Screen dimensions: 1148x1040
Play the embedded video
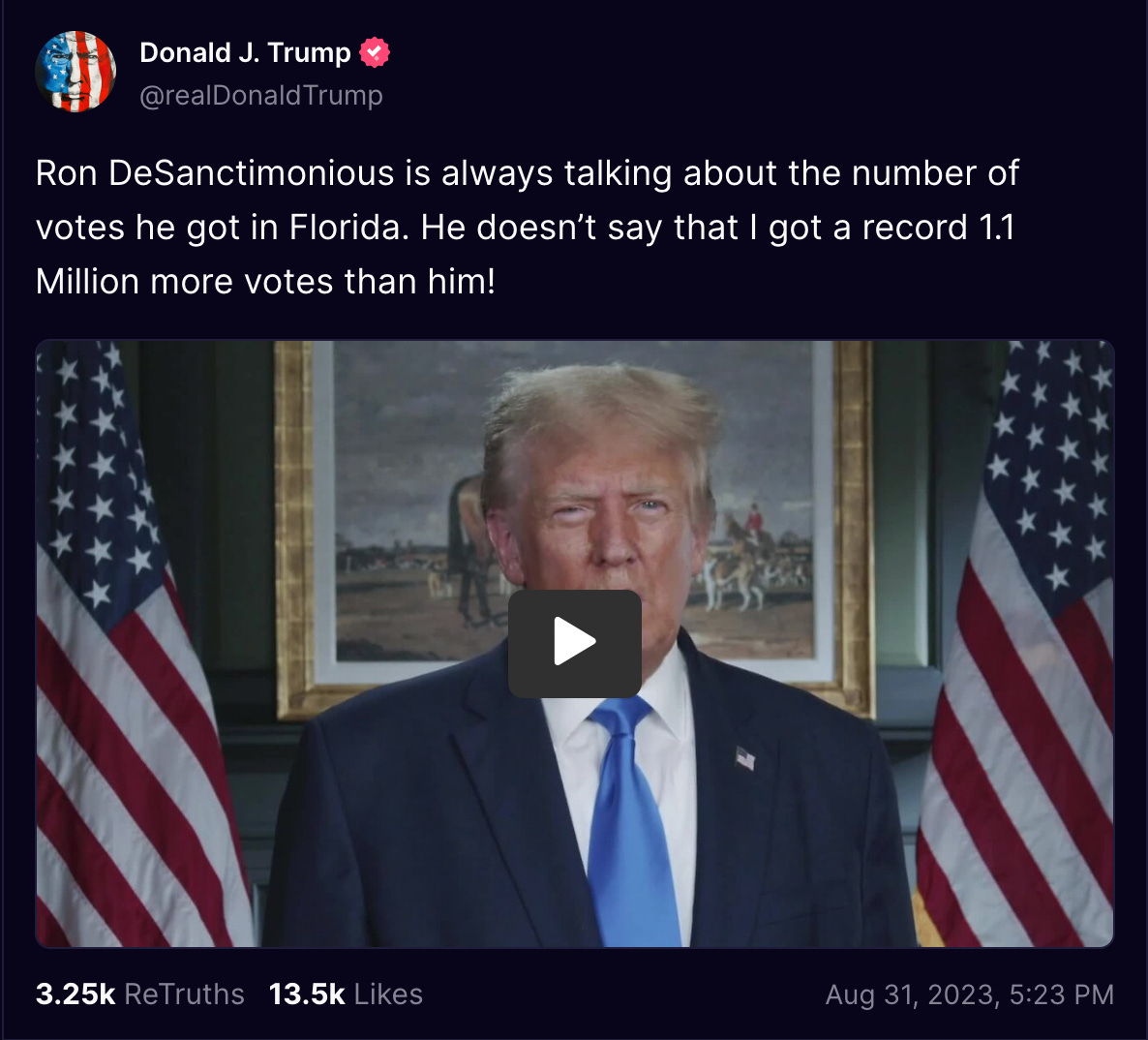(575, 643)
